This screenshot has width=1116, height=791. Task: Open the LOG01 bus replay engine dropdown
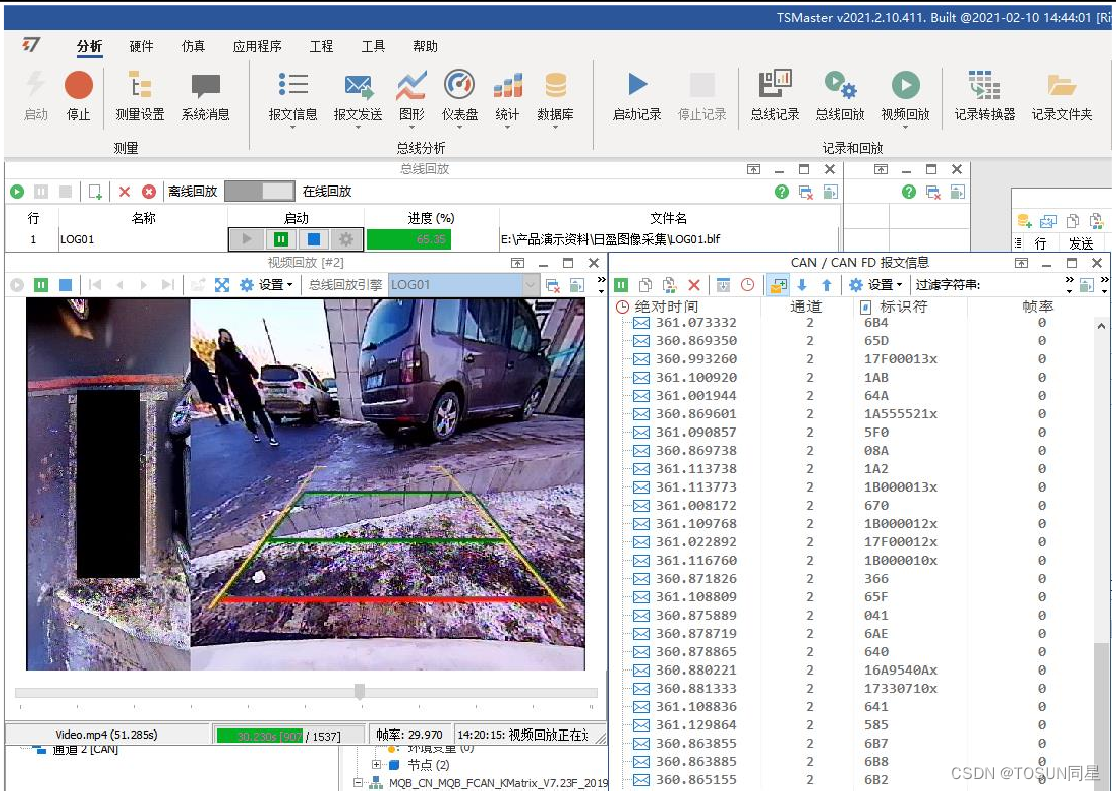pyautogui.click(x=530, y=285)
